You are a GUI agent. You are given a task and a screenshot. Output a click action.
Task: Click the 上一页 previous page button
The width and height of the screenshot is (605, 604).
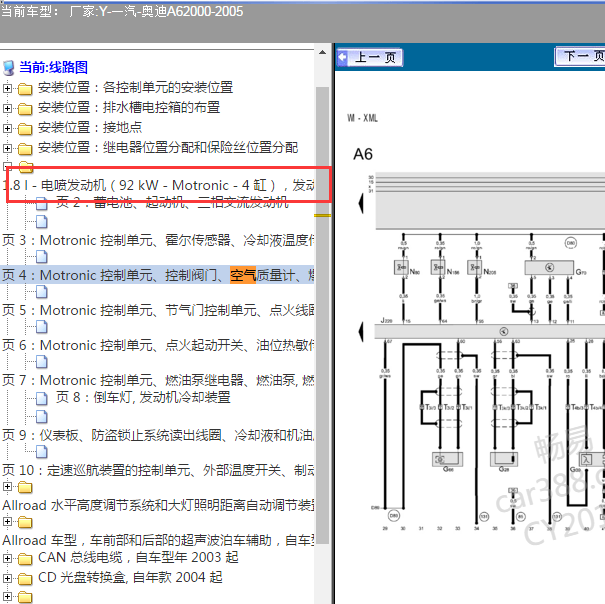(x=370, y=58)
